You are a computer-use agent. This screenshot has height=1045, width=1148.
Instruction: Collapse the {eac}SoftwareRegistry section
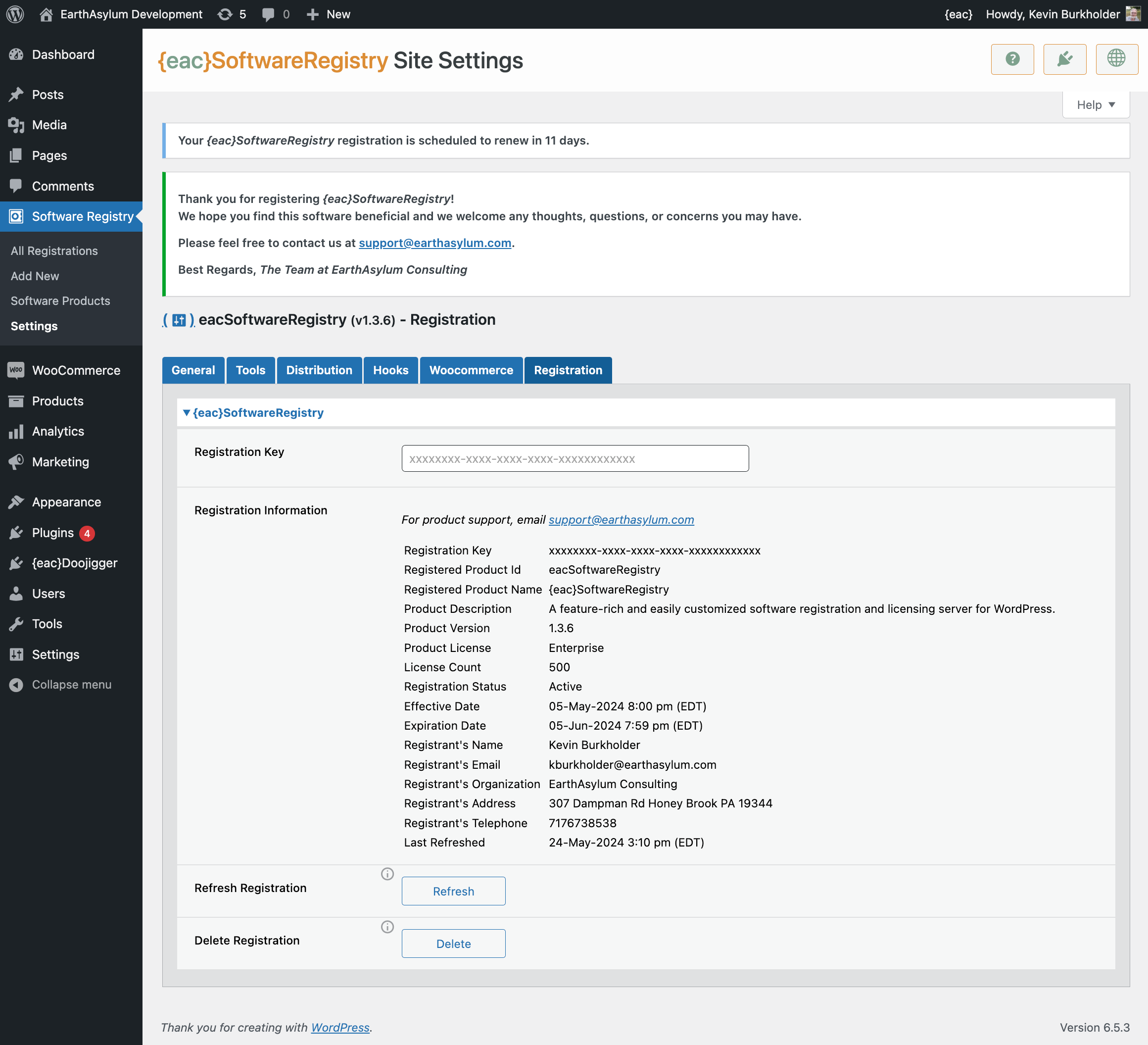point(186,412)
